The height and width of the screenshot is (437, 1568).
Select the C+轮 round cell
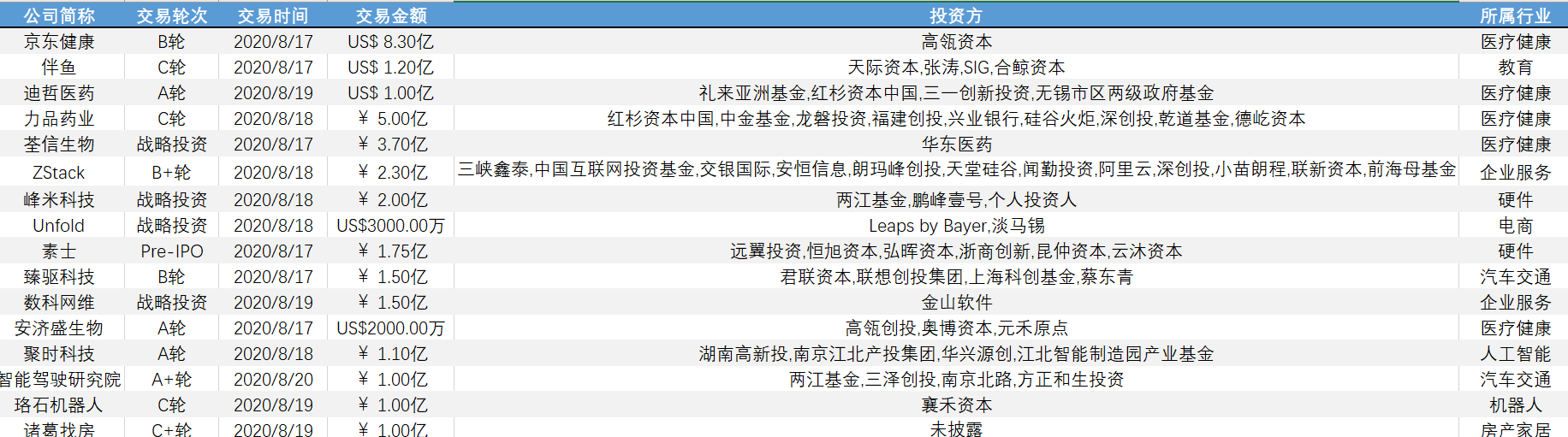tap(172, 428)
